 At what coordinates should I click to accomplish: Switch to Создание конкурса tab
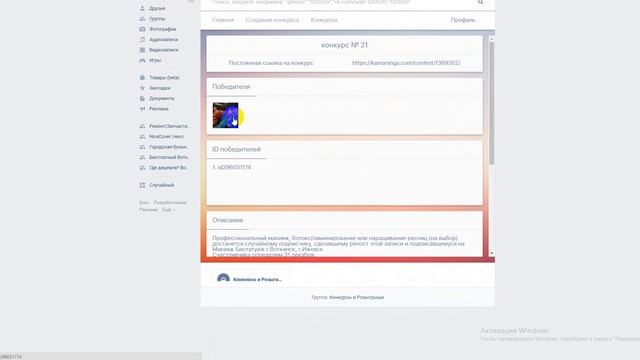tap(272, 20)
